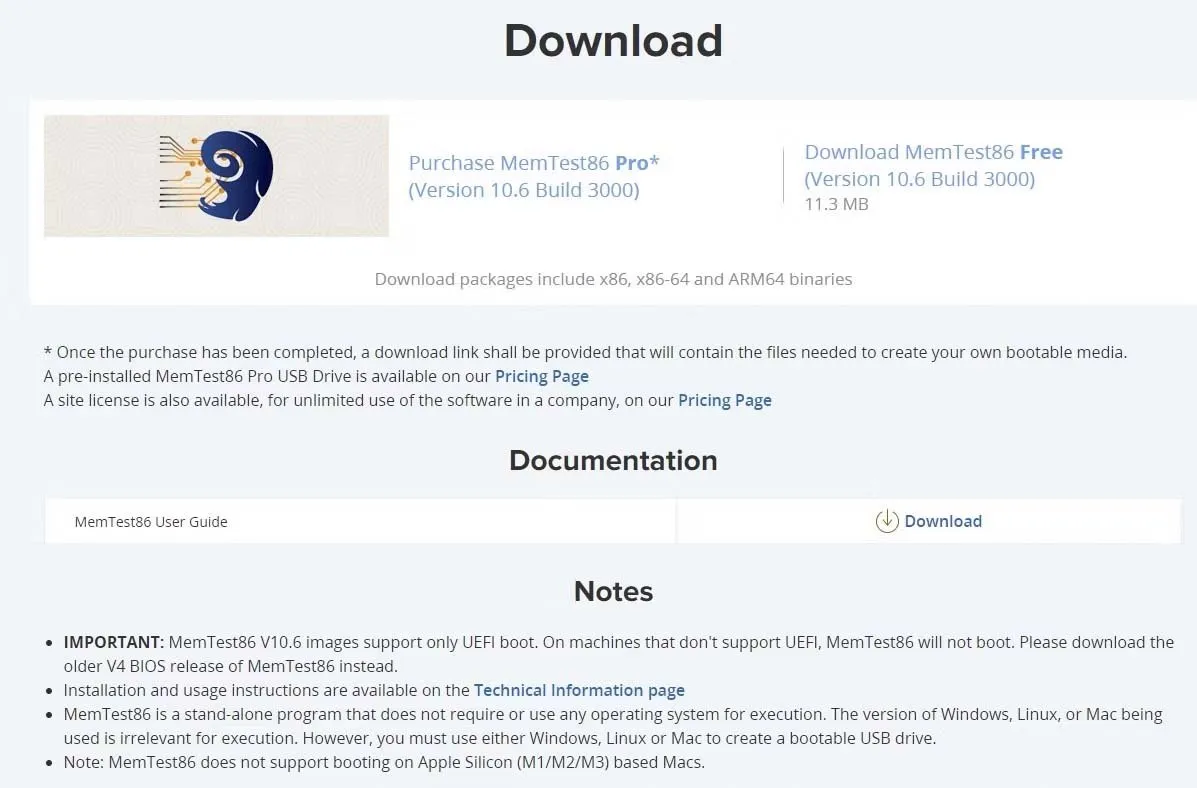
Task: Click the circular download arrow icon
Action: (886, 521)
